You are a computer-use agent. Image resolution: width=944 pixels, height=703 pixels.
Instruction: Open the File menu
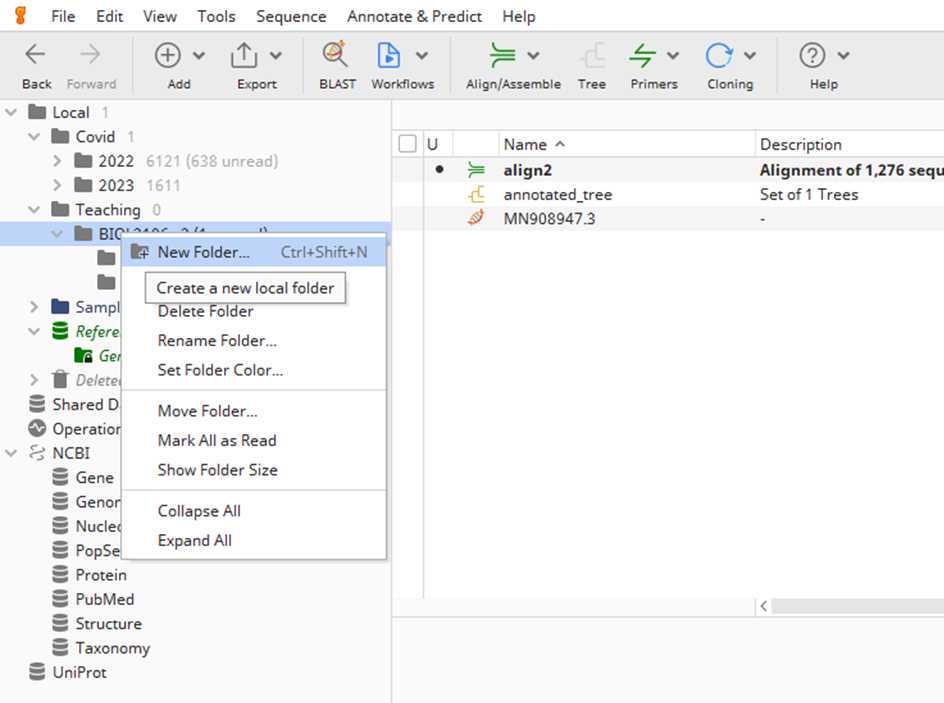pyautogui.click(x=63, y=16)
